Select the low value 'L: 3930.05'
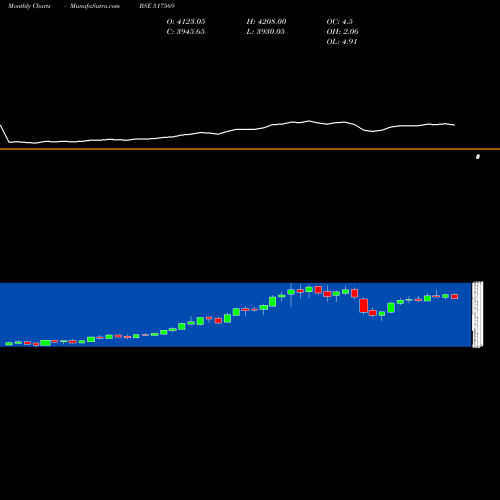500x500 pixels. click(x=266, y=32)
